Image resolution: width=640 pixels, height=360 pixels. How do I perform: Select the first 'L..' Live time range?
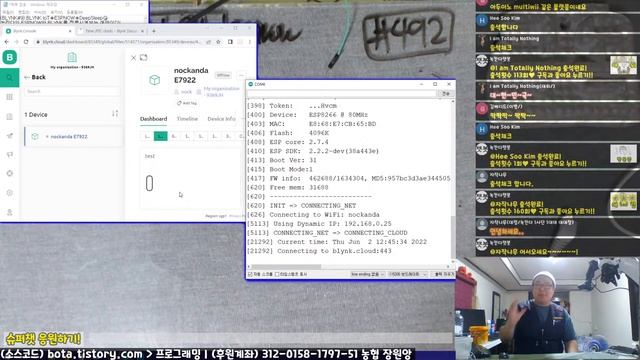click(147, 136)
